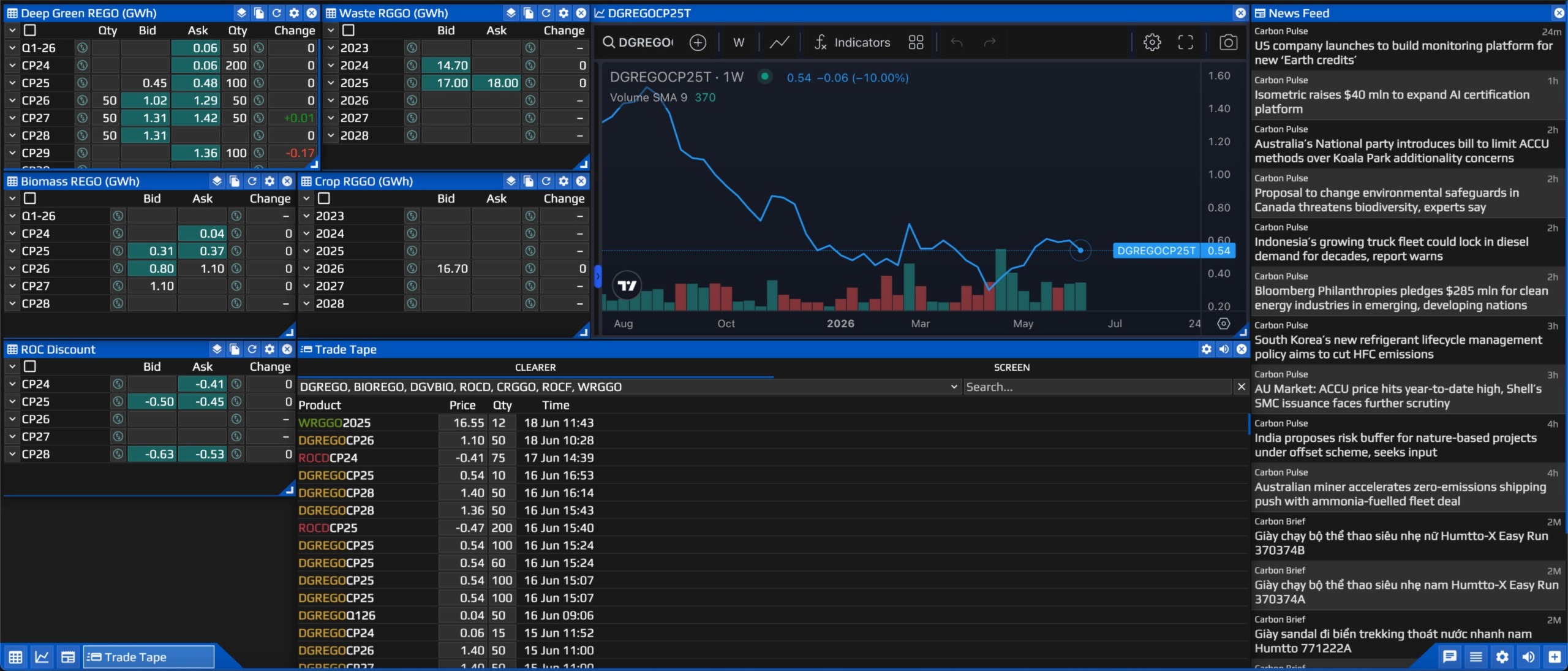Expand 2026 row in Crop RGGO
This screenshot has width=1568, height=671.
306,268
